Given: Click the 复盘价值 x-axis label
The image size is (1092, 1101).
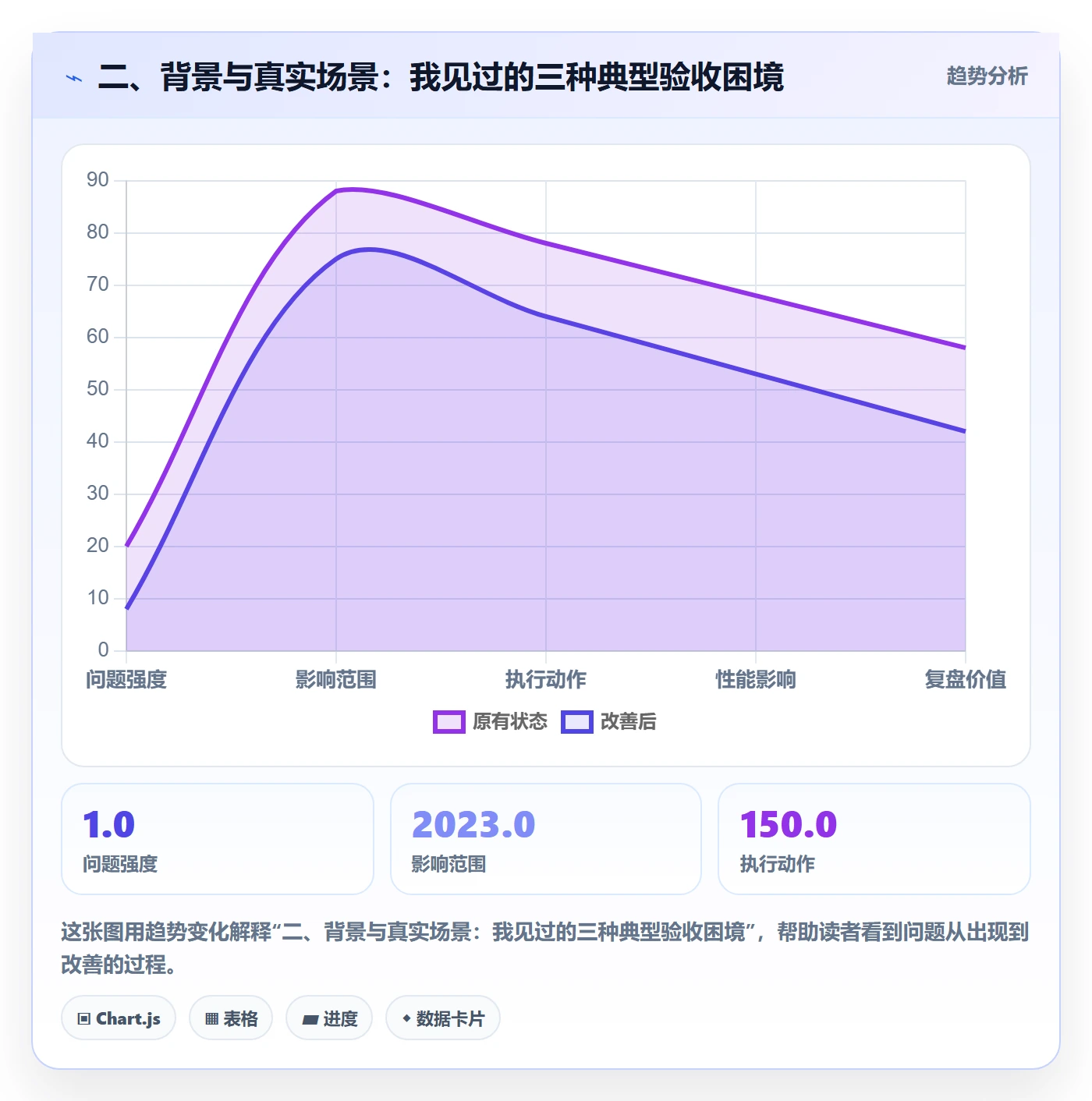Looking at the screenshot, I should click(x=966, y=680).
